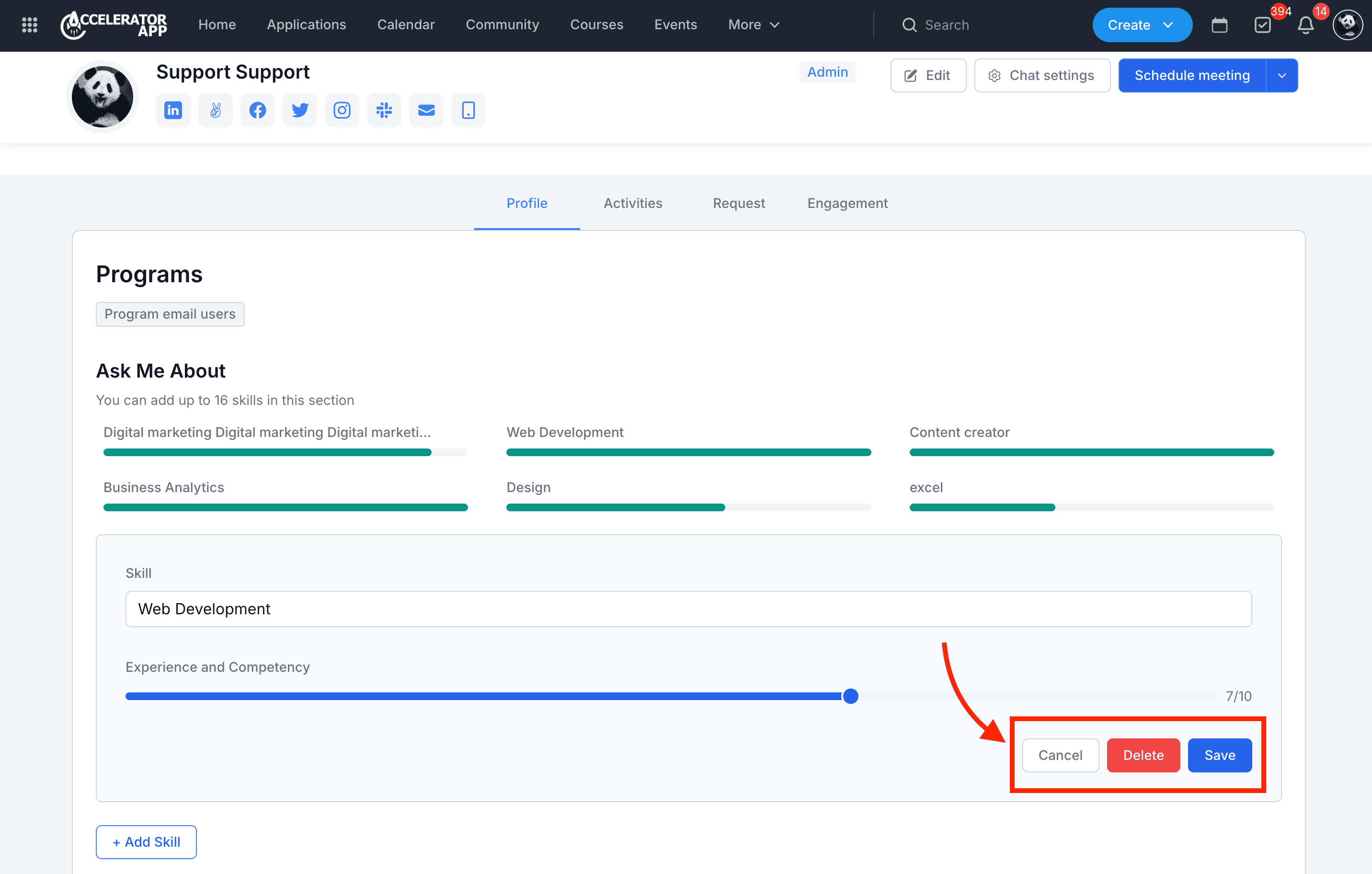Click the email envelope icon
Viewport: 1372px width, 874px height.
(x=426, y=110)
